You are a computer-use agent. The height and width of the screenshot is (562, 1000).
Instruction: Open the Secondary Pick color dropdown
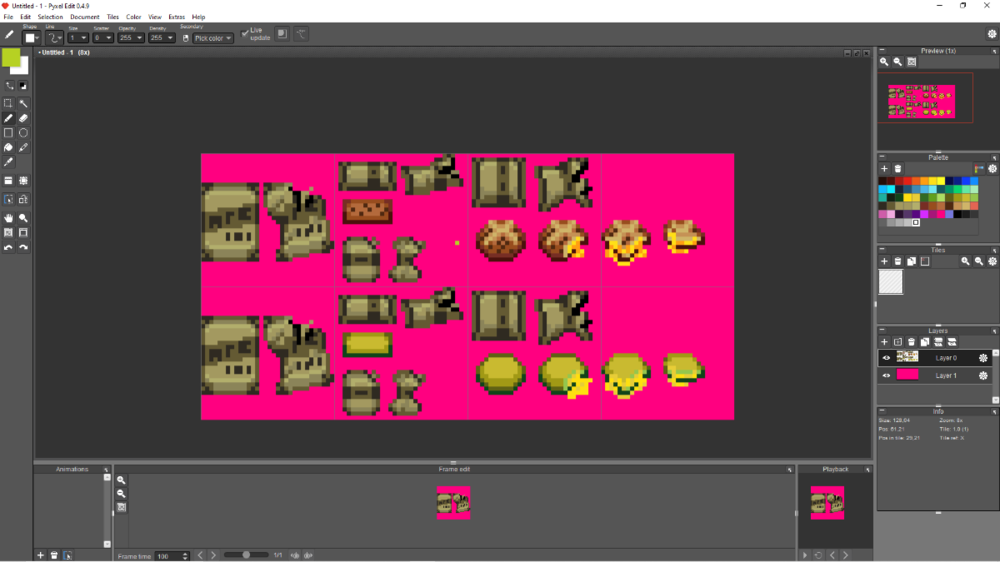(213, 38)
